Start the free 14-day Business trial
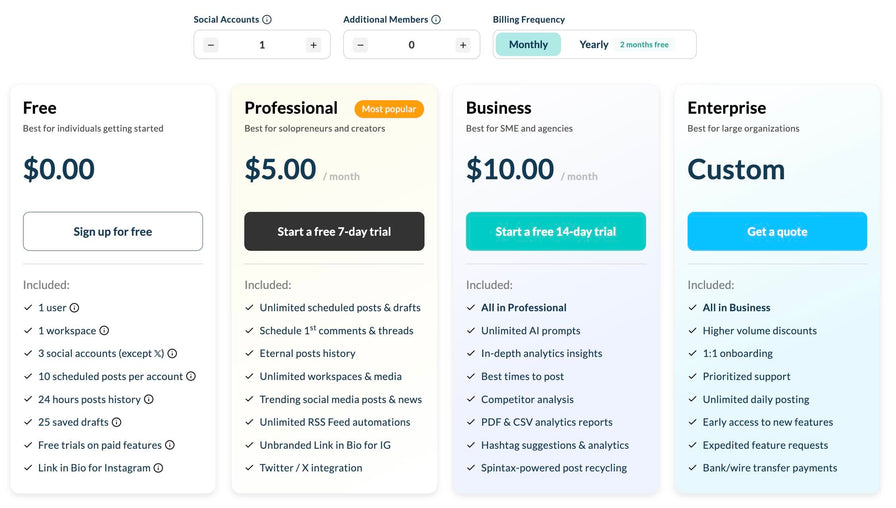The image size is (896, 508). click(555, 232)
